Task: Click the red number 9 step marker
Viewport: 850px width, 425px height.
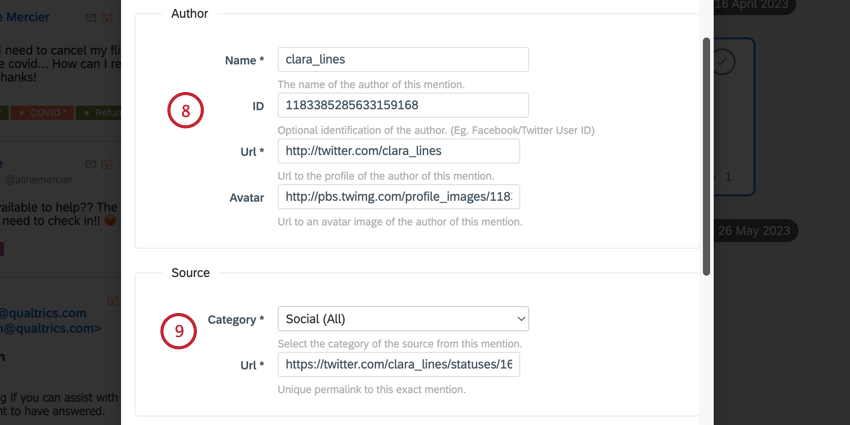Action: (x=179, y=331)
